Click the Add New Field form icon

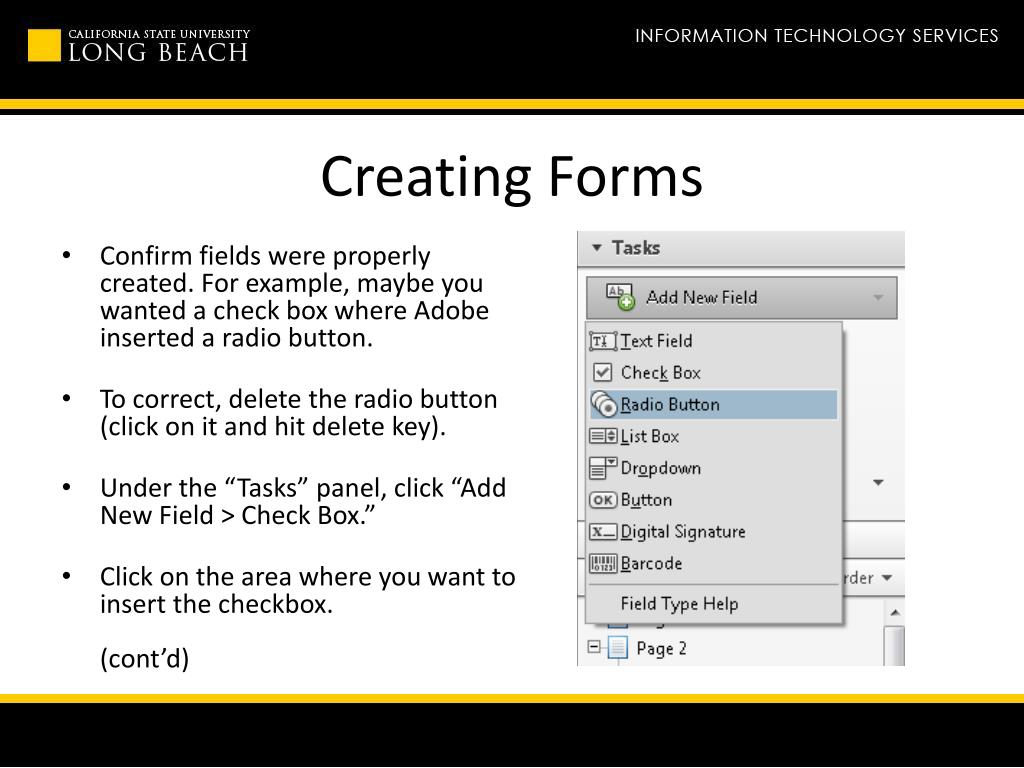pyautogui.click(x=620, y=296)
